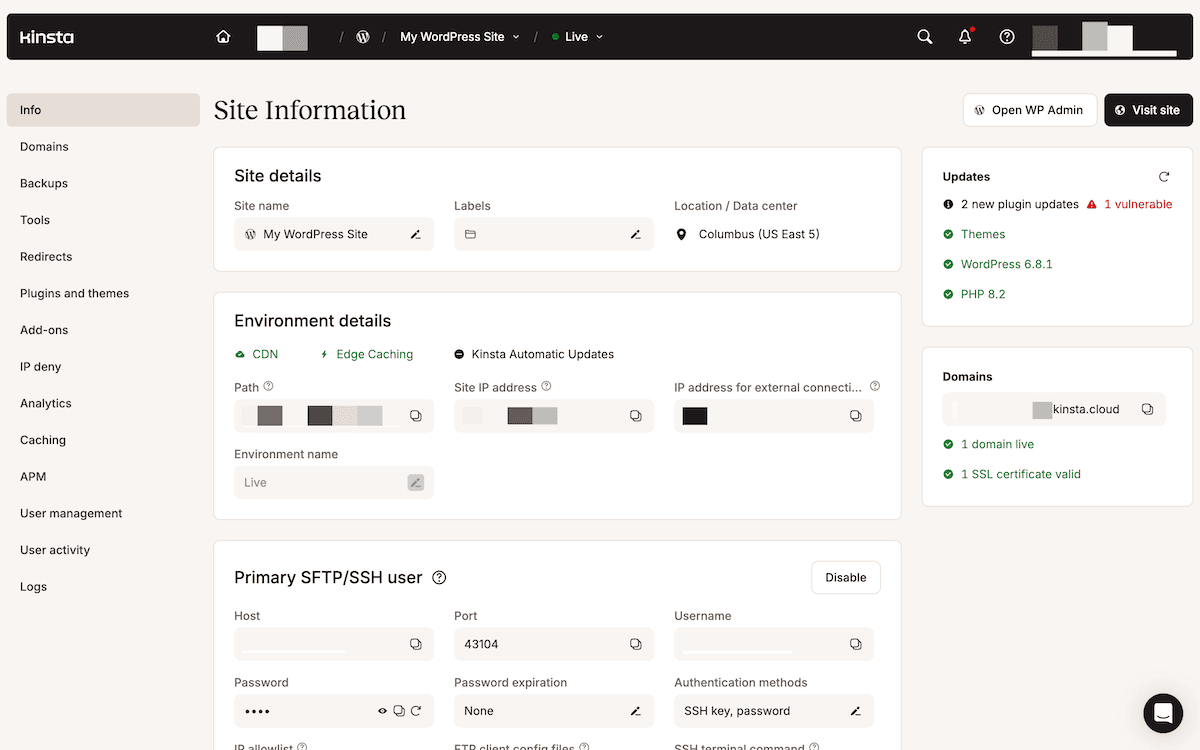1200x750 pixels.
Task: Copy the Site IP address
Action: pos(635,416)
